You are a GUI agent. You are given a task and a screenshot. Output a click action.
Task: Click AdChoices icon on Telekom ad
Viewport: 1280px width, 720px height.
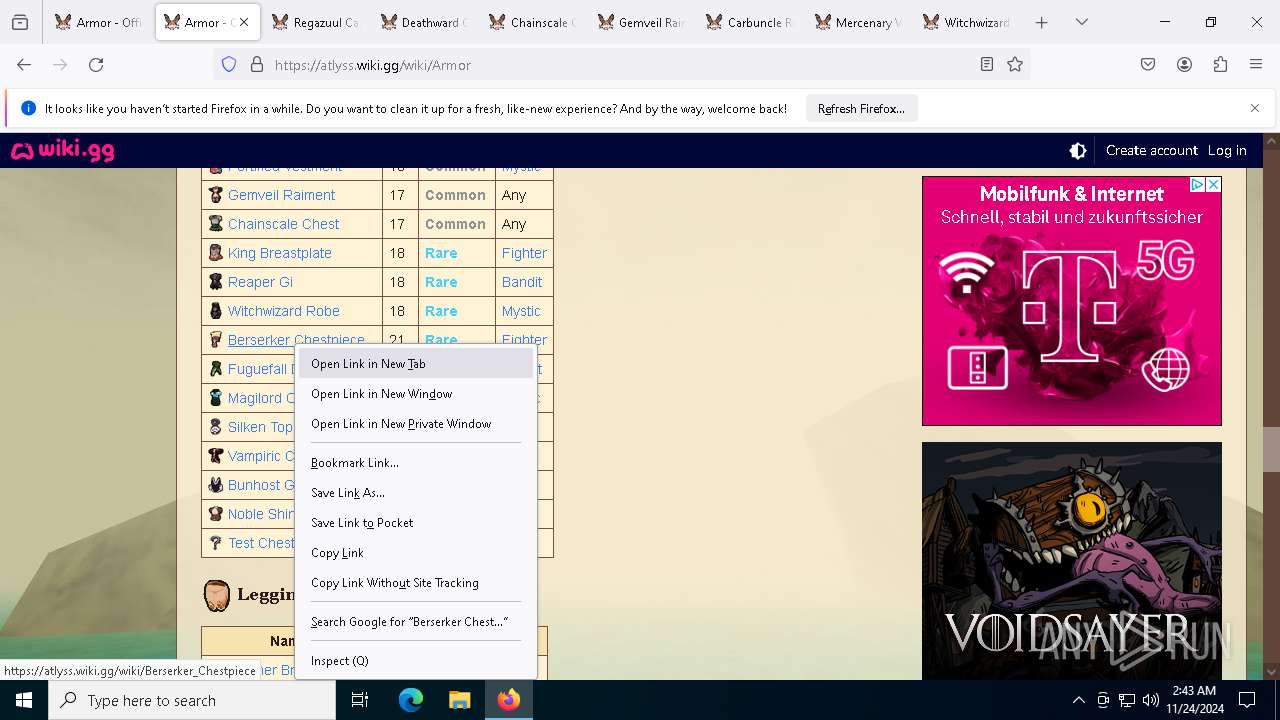point(1197,185)
